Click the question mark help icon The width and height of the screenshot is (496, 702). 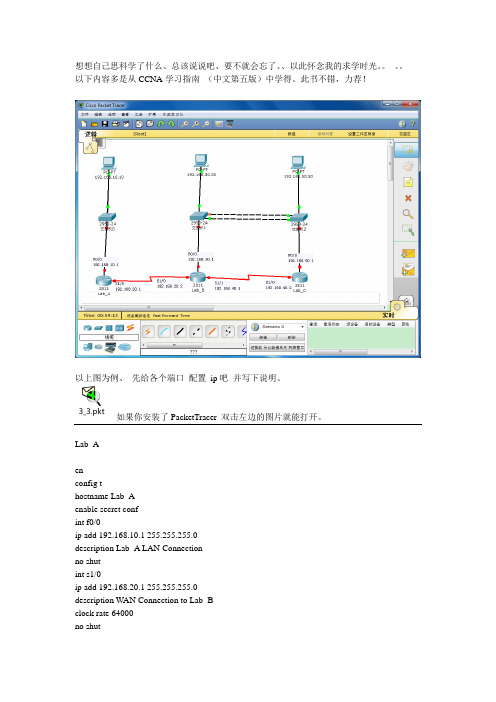point(412,124)
